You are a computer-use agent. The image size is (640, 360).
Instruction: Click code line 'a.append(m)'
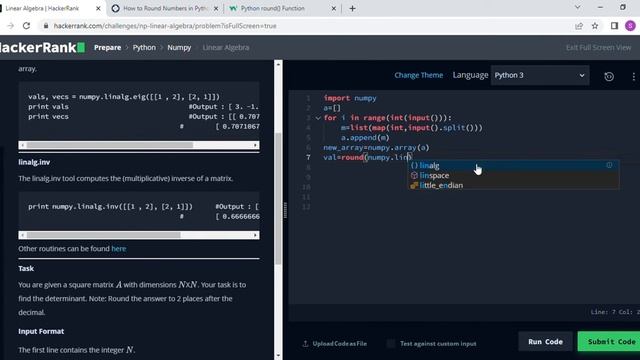coord(365,138)
